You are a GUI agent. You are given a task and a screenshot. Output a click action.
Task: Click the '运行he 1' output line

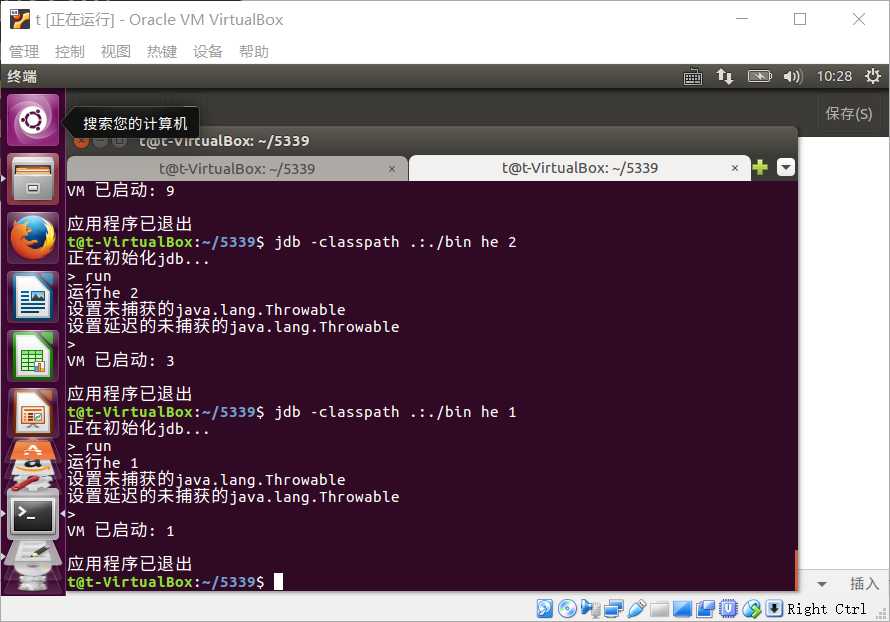pos(103,463)
